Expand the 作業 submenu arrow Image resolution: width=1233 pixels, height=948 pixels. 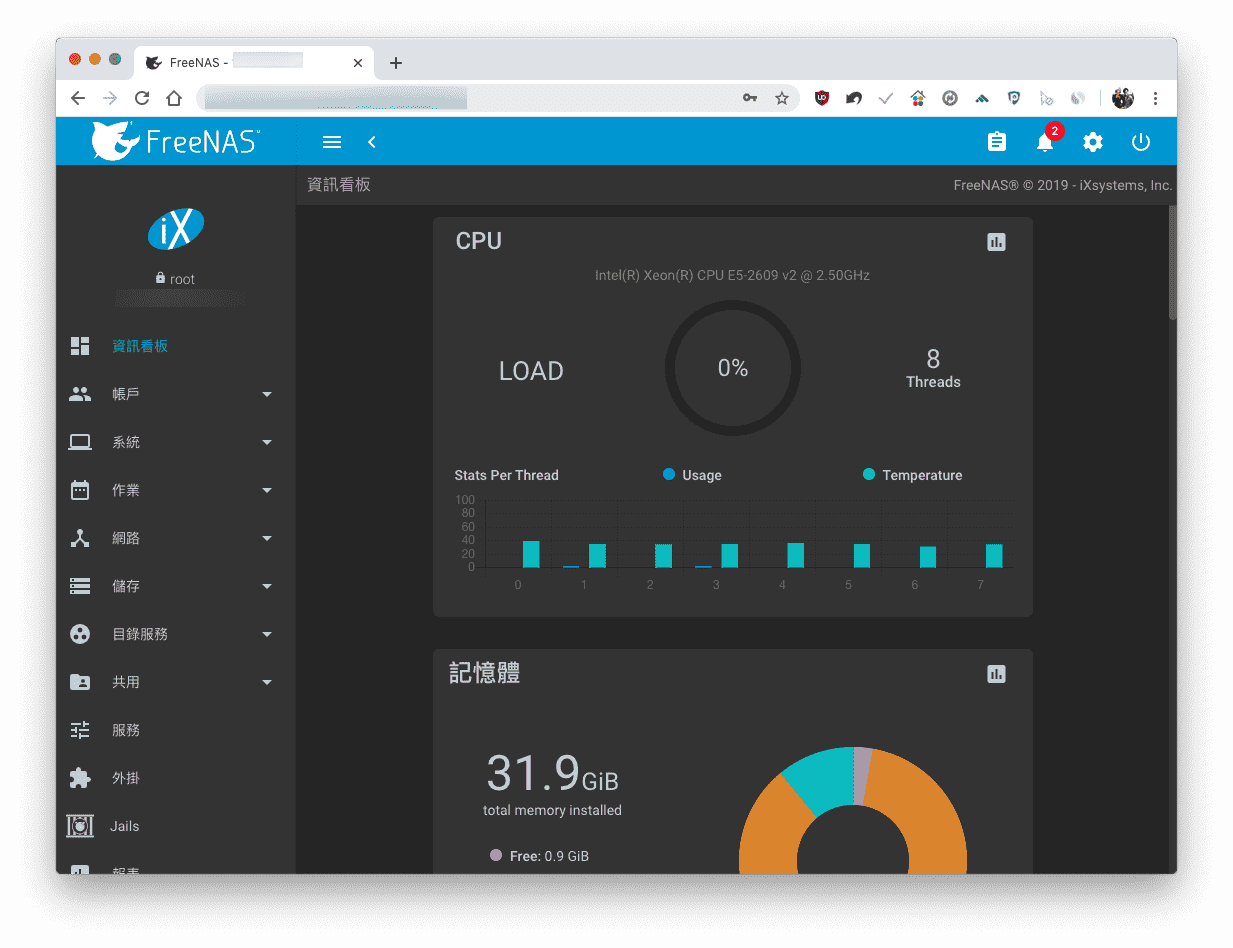(267, 490)
